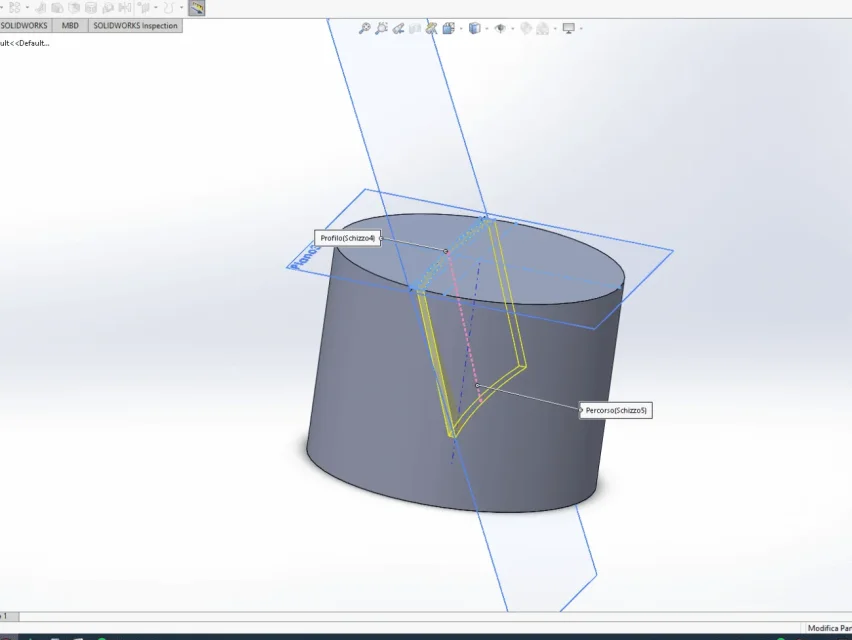The image size is (852, 640).
Task: Open the Hide/Show Items dropdown arrow
Action: (x=512, y=28)
